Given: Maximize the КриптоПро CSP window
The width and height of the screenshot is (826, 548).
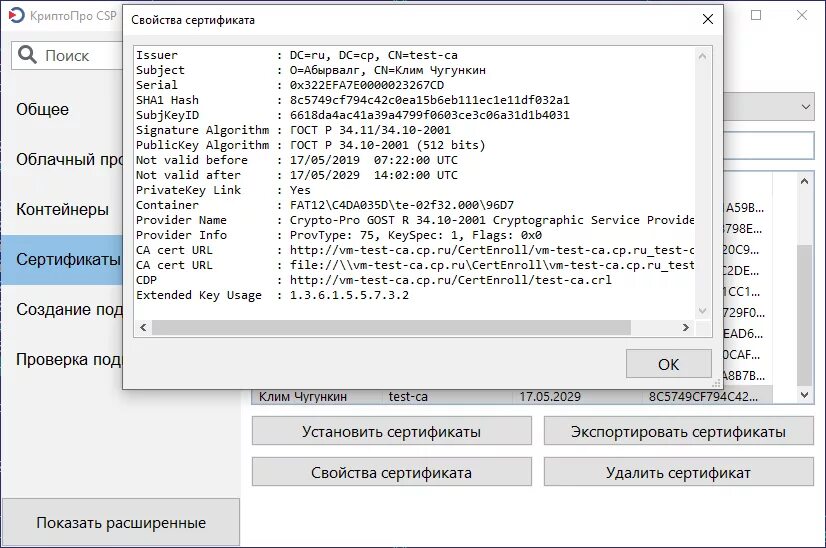Looking at the screenshot, I should [756, 15].
